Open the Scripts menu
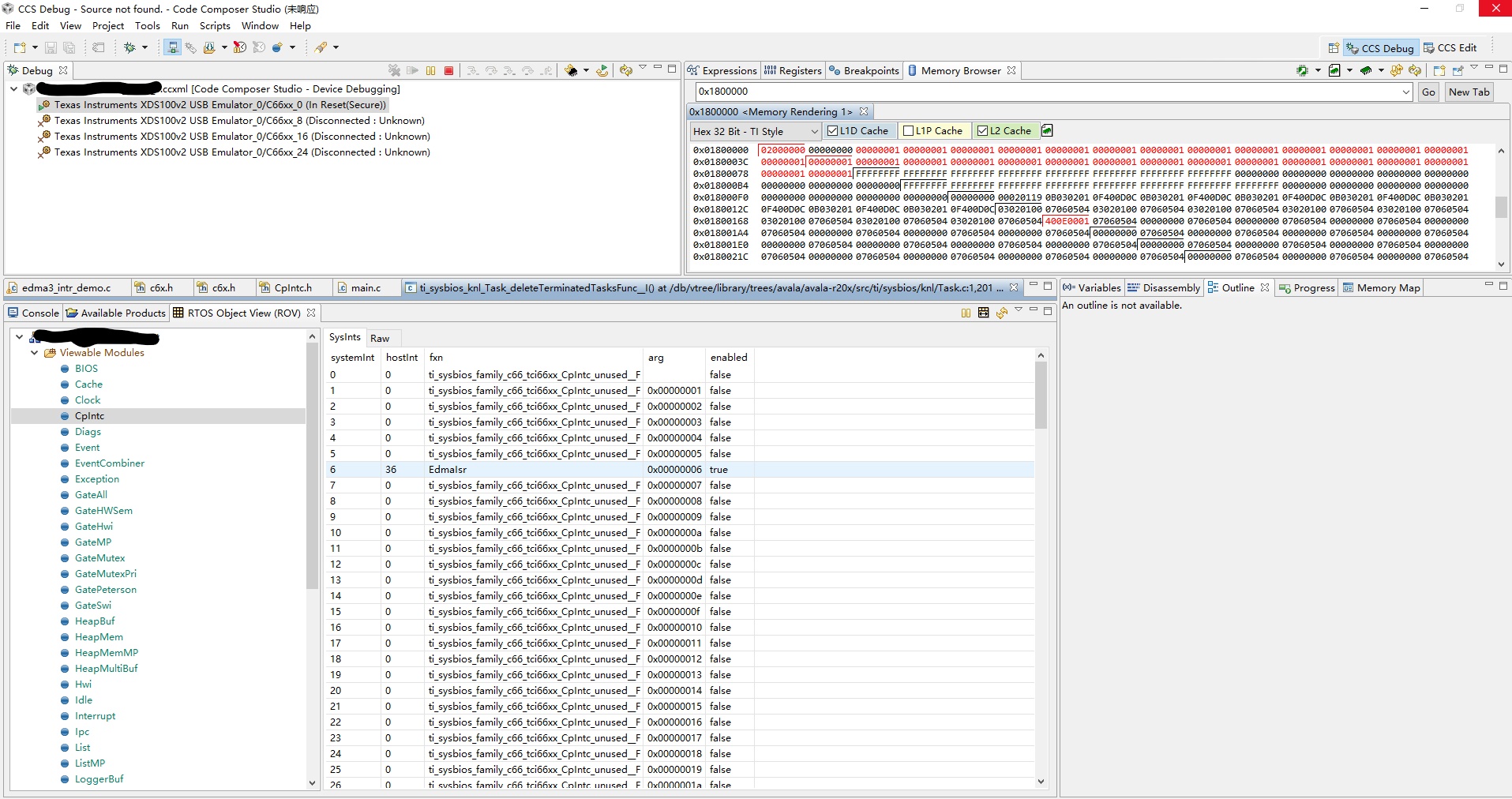Screen dimensions: 1512x799 click(215, 26)
